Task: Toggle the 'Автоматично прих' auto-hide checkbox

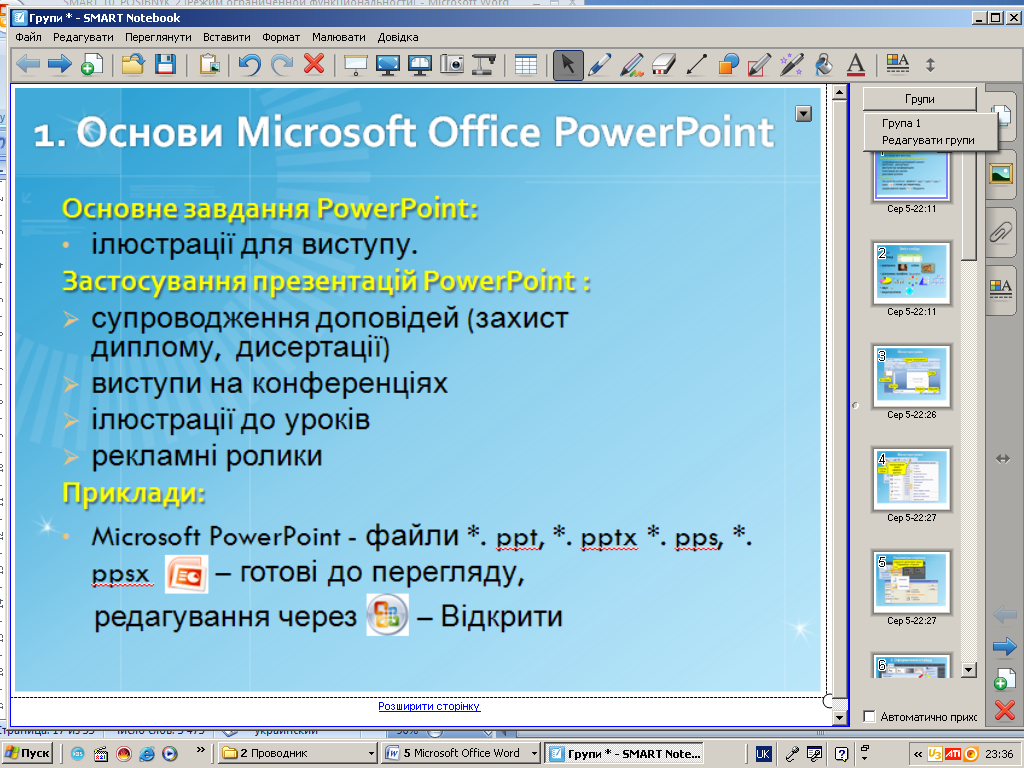Action: click(869, 716)
